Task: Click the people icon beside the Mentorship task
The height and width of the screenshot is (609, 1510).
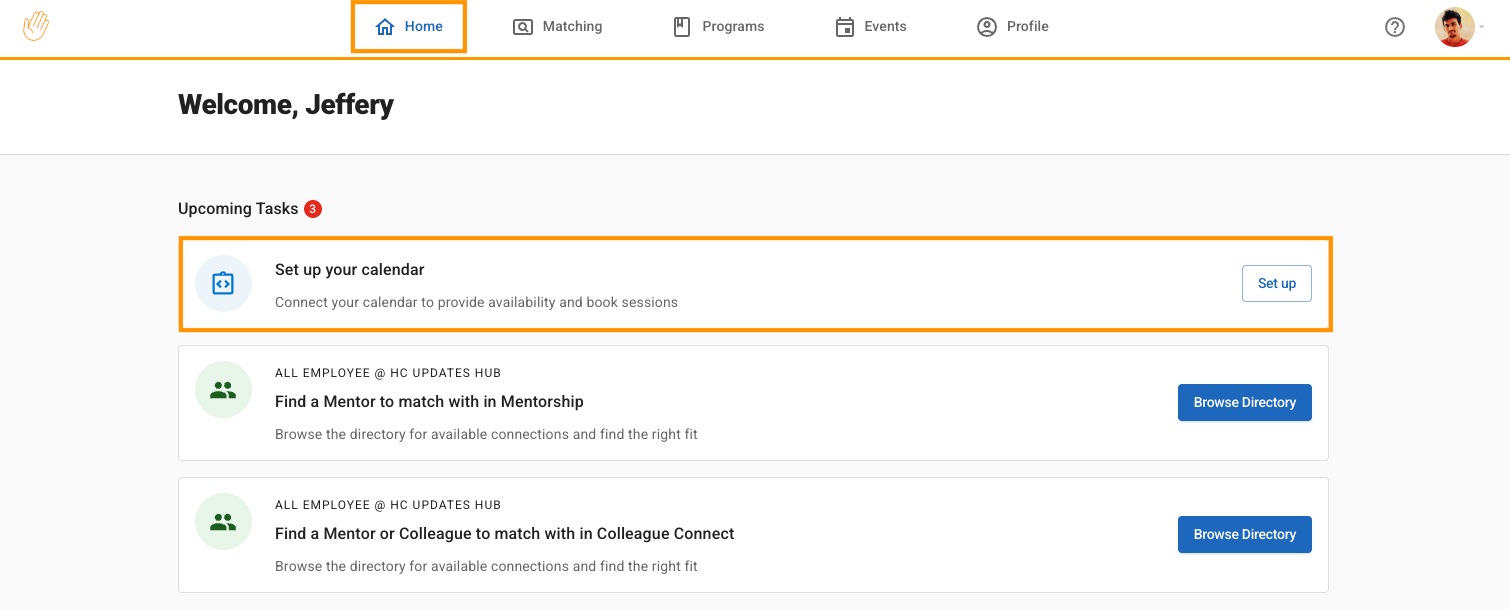Action: click(223, 390)
